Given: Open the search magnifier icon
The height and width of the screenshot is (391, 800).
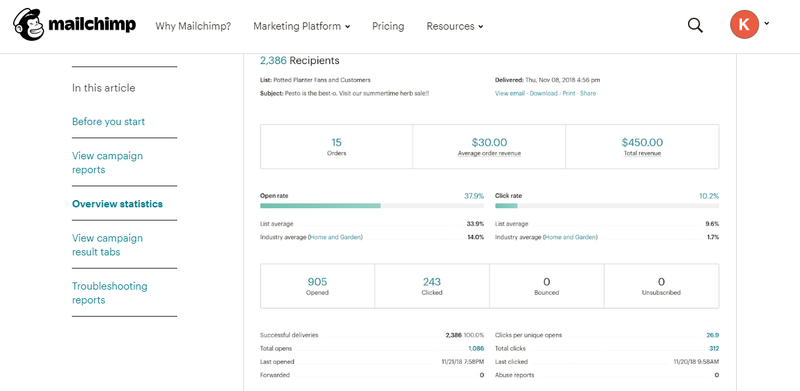Looking at the screenshot, I should (695, 26).
